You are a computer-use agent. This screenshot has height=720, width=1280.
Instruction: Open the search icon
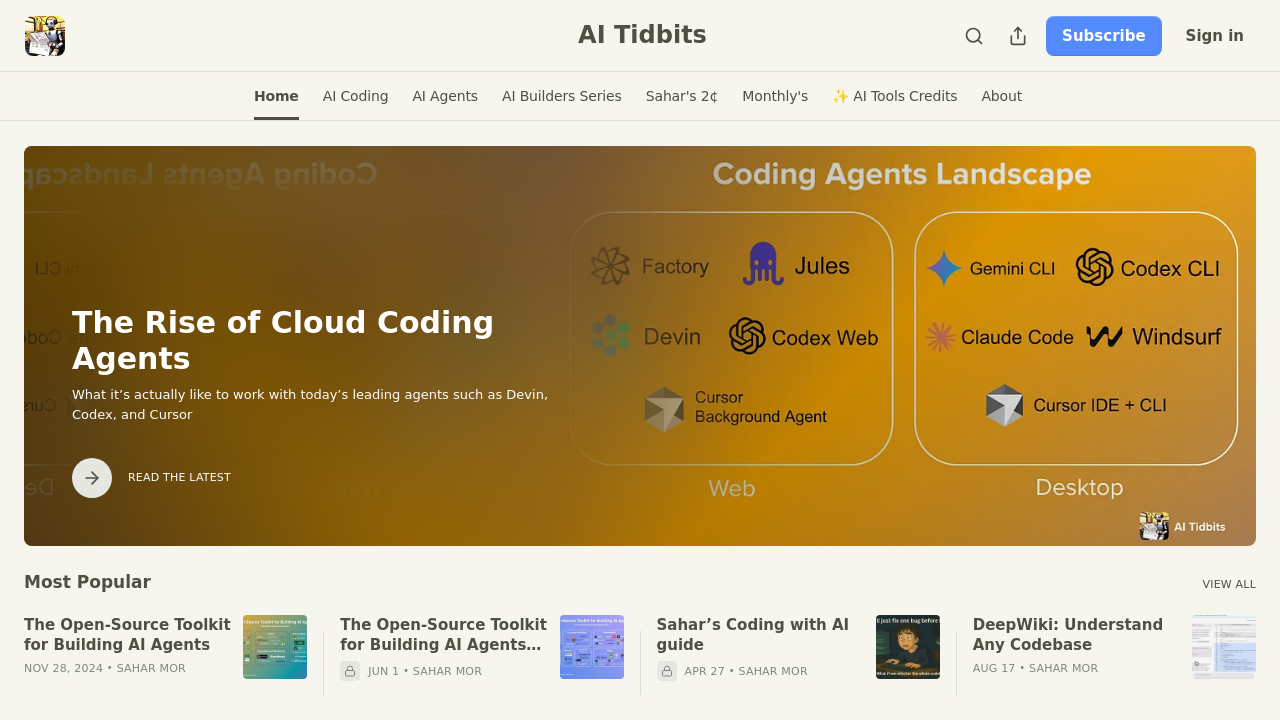coord(973,36)
